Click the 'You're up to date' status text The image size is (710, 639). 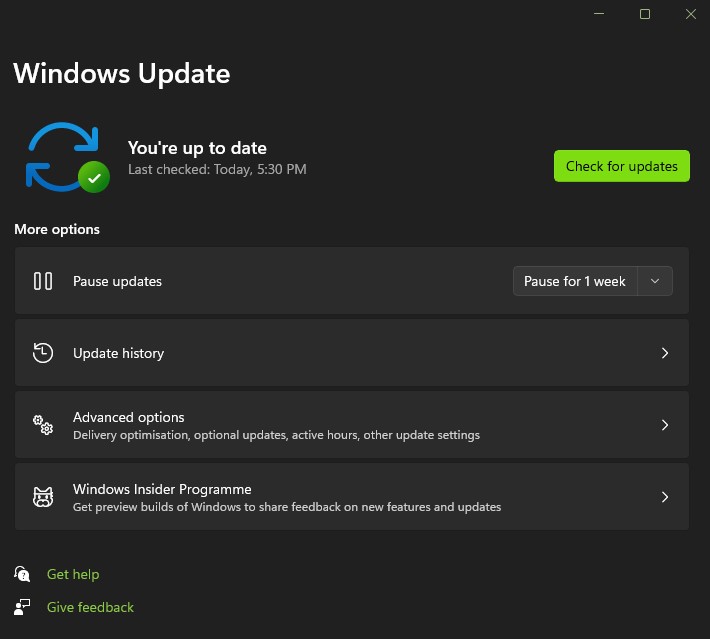click(x=197, y=148)
